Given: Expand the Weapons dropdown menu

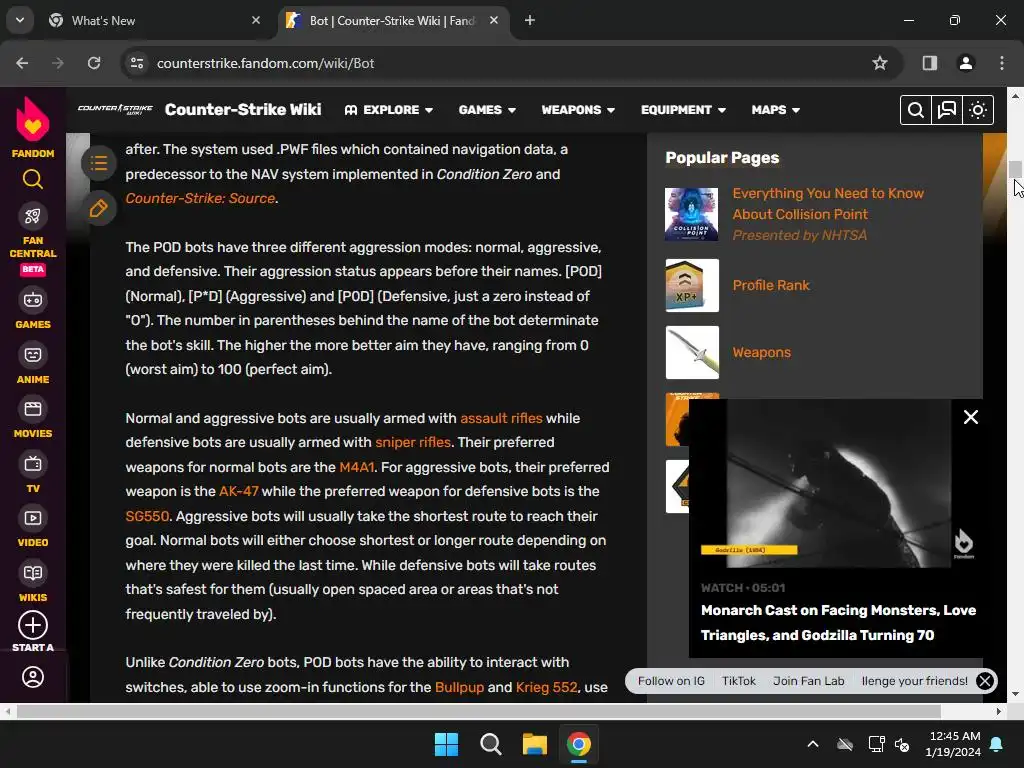Looking at the screenshot, I should 578,110.
